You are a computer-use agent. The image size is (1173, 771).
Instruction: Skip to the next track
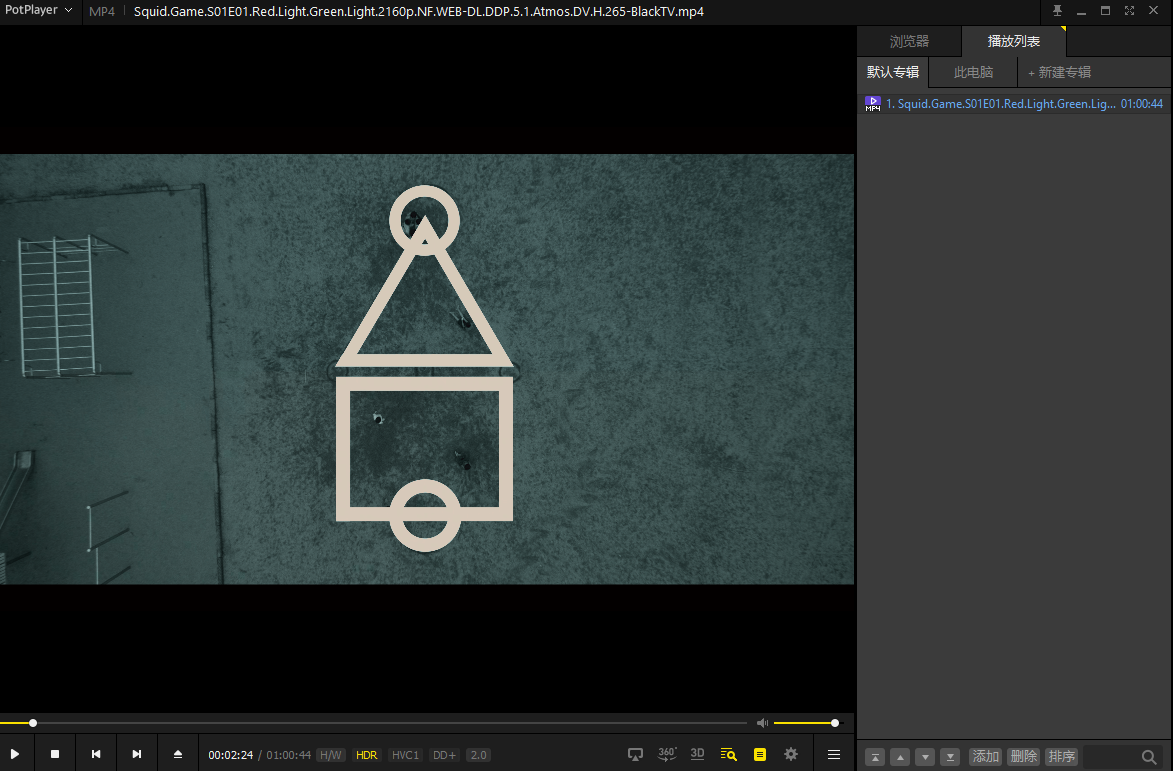[x=136, y=754]
